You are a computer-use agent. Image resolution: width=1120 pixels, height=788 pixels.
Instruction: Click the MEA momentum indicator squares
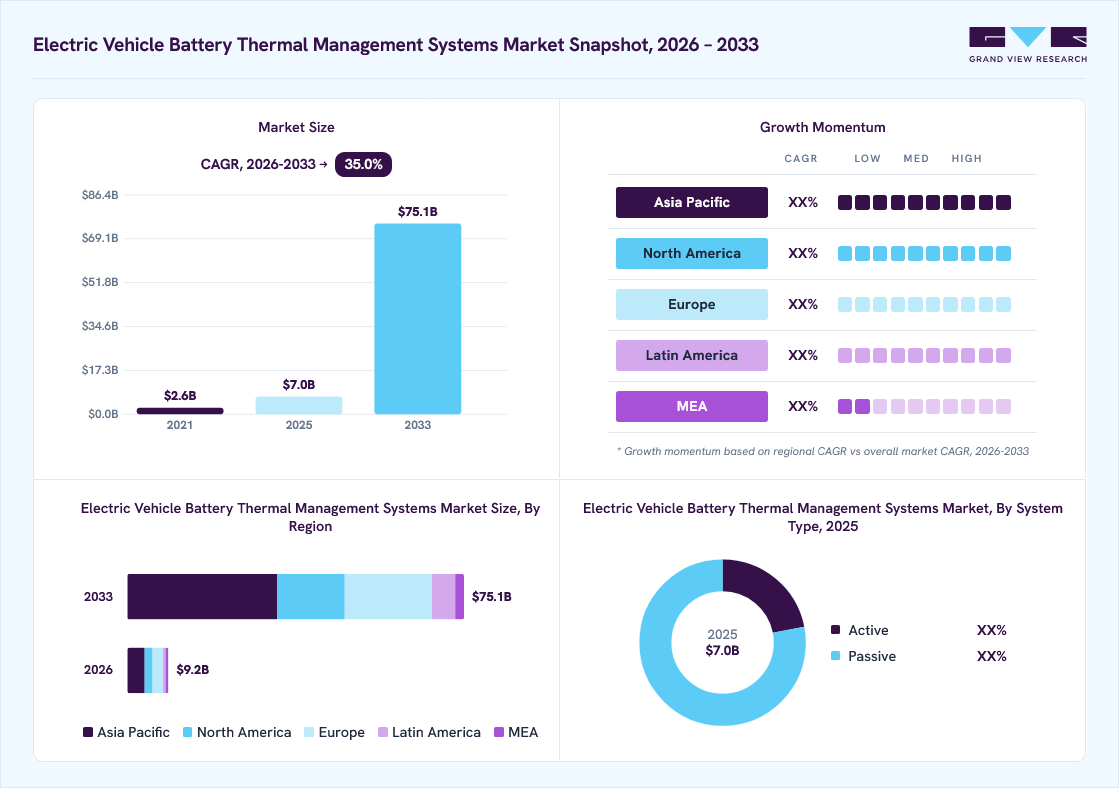[x=924, y=407]
